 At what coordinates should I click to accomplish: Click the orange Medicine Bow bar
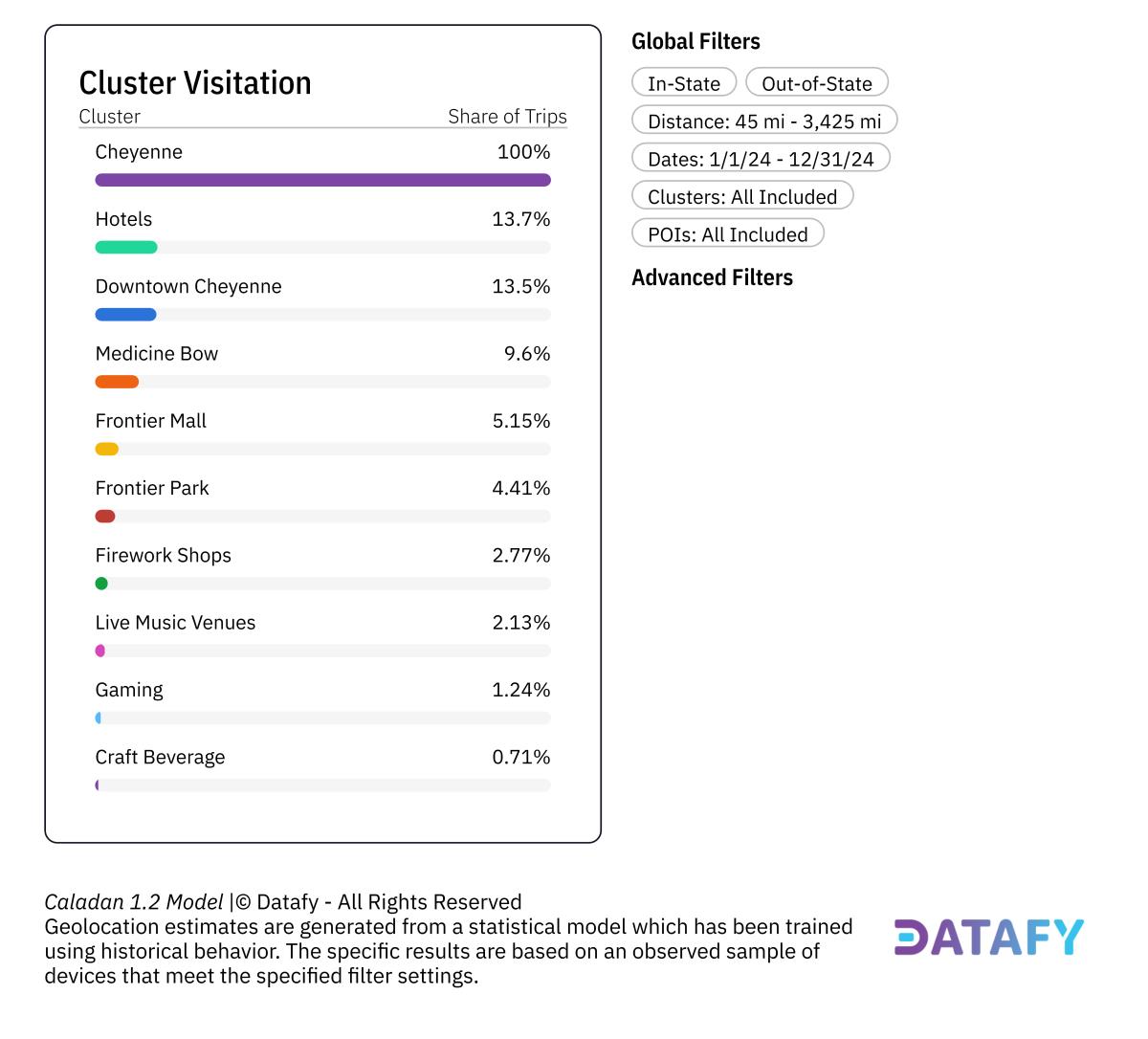(117, 382)
